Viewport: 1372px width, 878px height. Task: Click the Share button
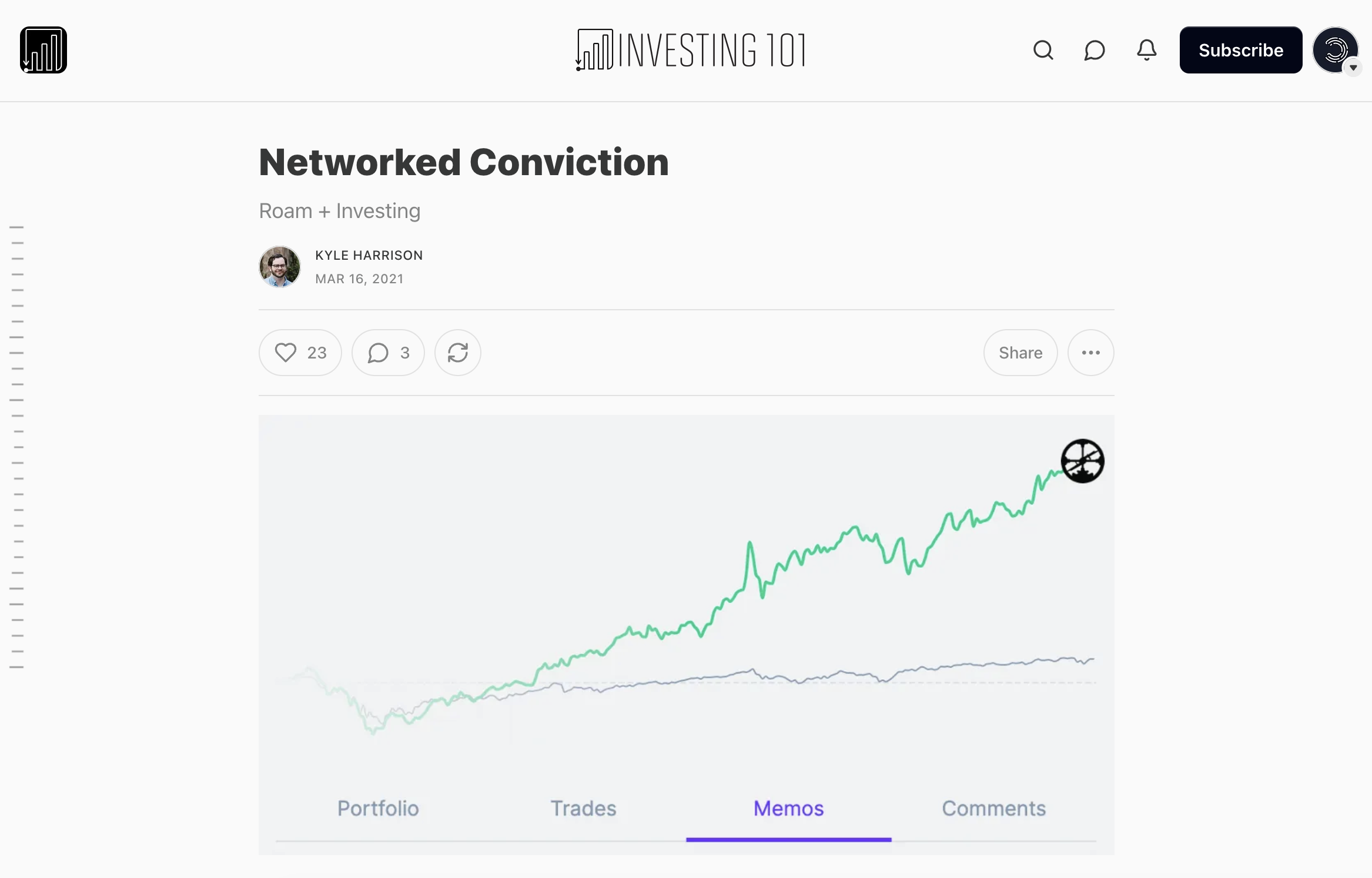(1020, 352)
